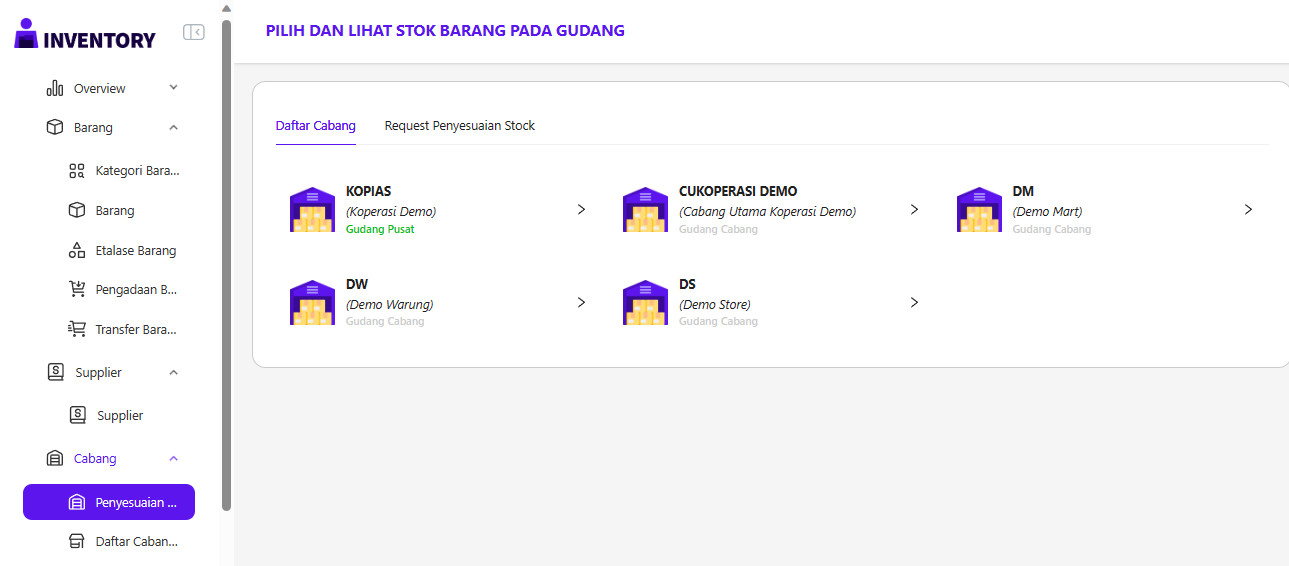
Task: Click the Etalase Barang shapes icon
Action: pos(77,250)
